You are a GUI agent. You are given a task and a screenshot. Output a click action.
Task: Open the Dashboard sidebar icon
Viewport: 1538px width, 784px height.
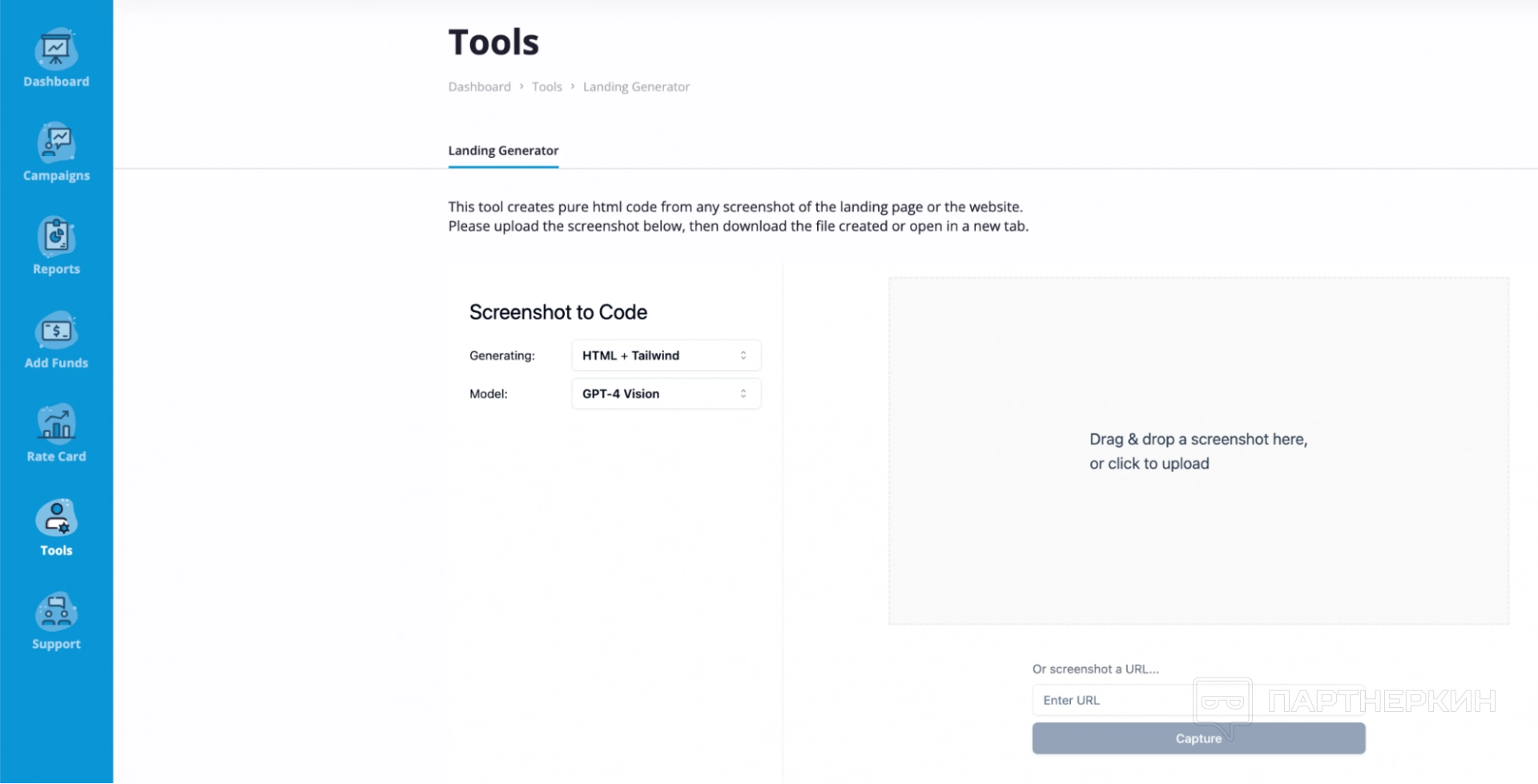[x=56, y=50]
